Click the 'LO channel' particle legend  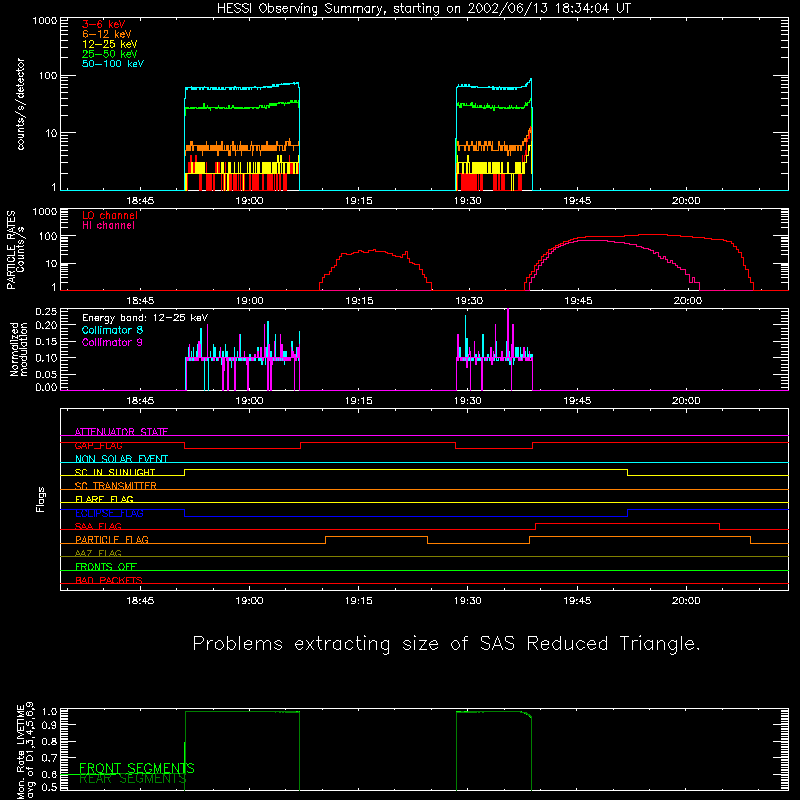(110, 215)
